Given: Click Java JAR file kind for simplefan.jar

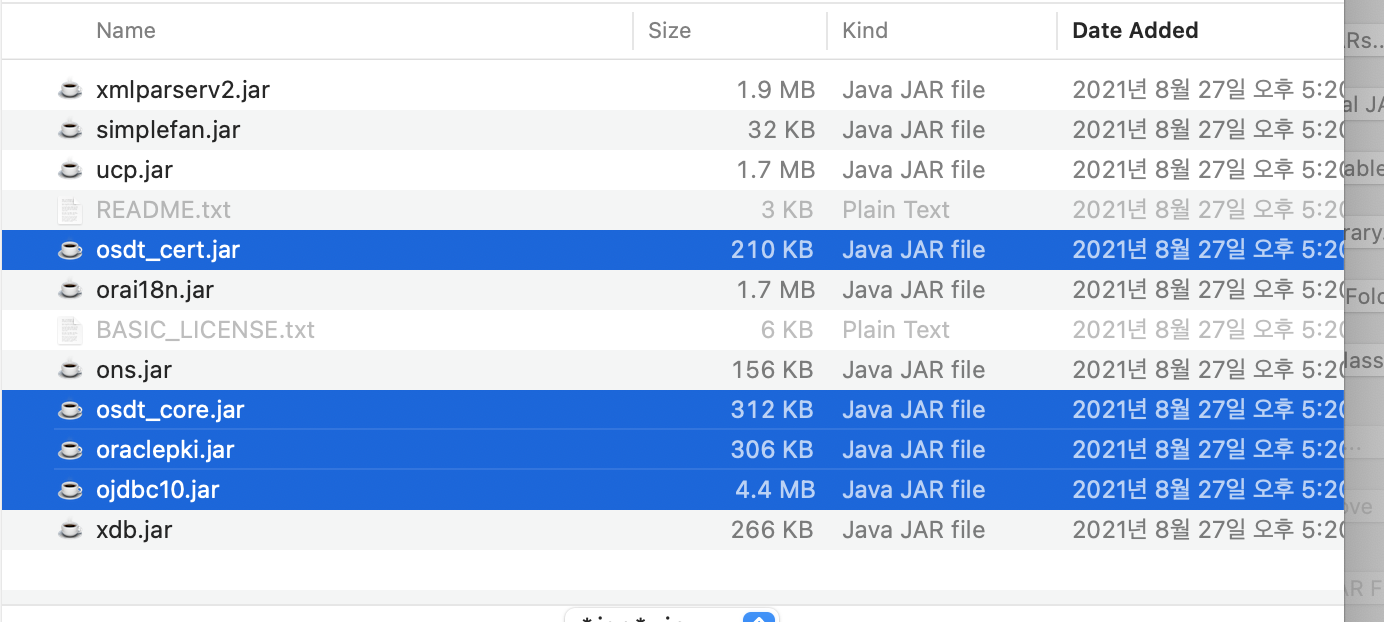Looking at the screenshot, I should click(x=914, y=130).
